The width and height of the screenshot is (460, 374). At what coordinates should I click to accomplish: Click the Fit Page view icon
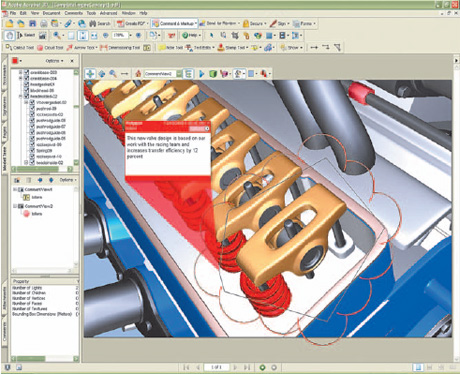[83, 35]
